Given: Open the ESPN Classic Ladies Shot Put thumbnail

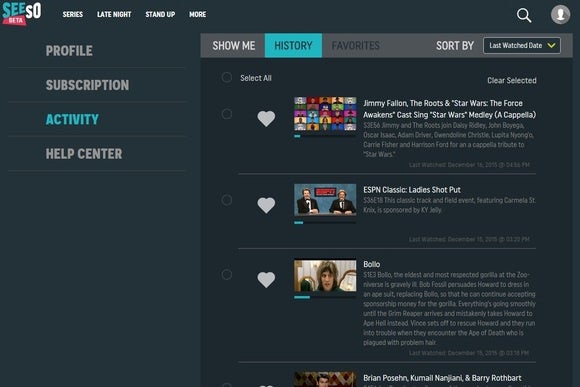Looking at the screenshot, I should coord(325,200).
